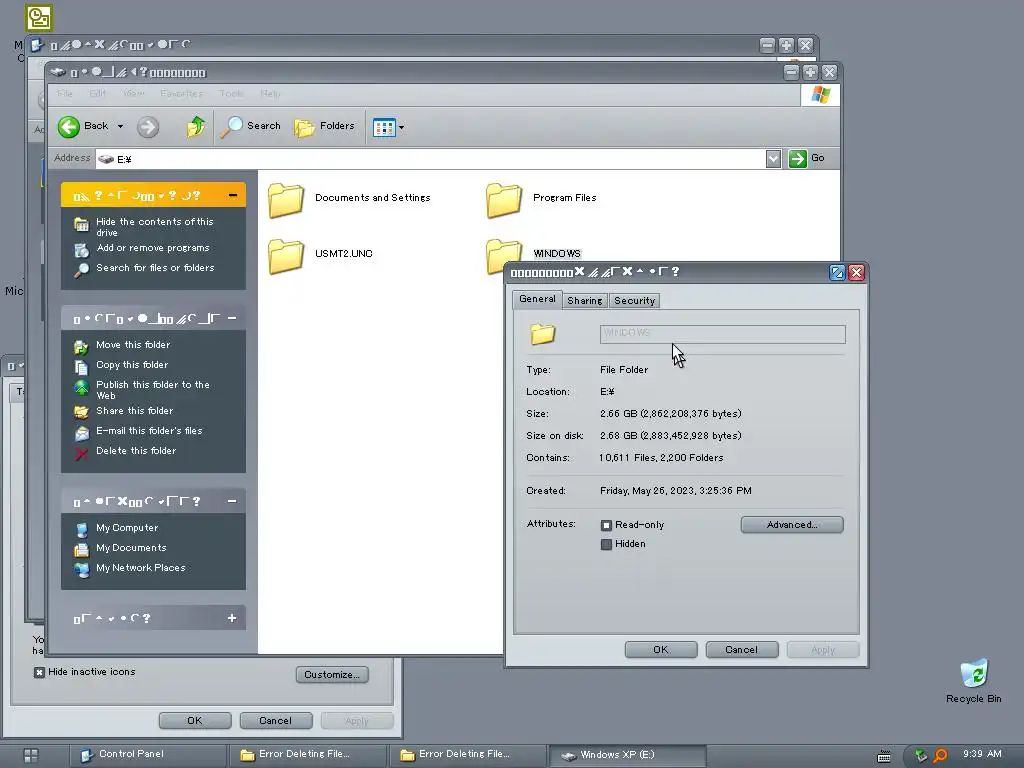Switch to Control Panel taskbar button

(147, 755)
